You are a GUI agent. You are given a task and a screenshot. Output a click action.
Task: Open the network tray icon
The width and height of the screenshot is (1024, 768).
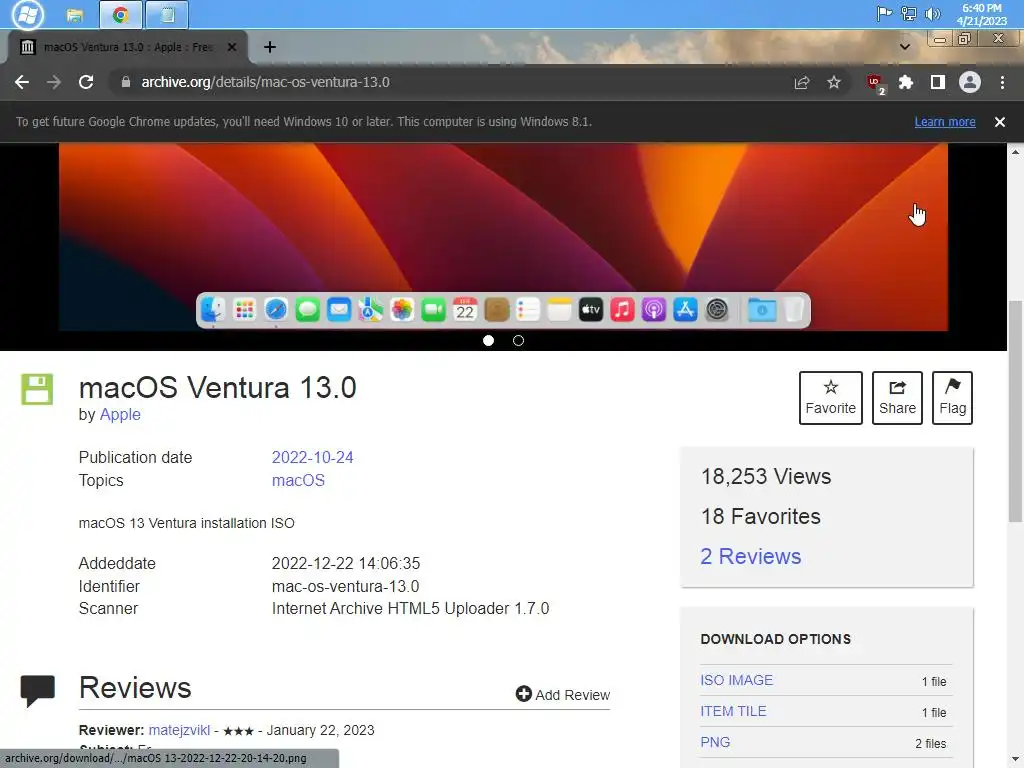coord(908,14)
